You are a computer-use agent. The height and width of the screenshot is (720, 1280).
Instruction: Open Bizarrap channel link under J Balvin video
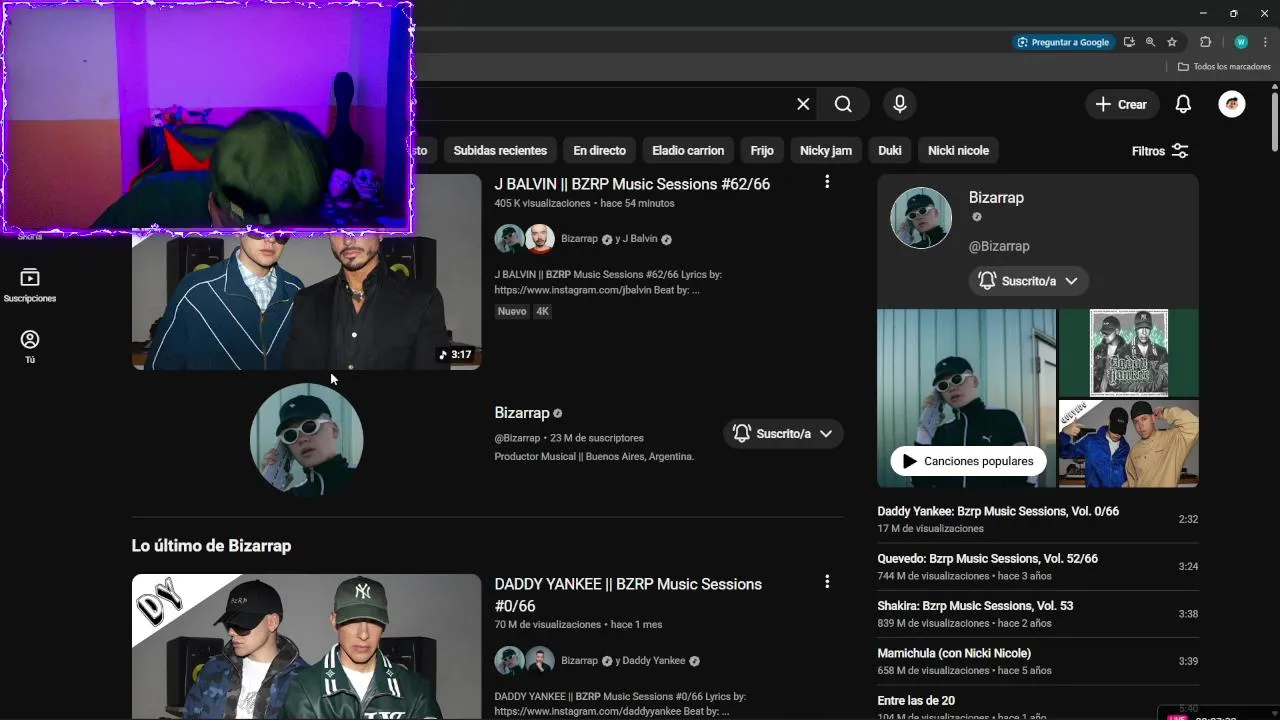579,239
